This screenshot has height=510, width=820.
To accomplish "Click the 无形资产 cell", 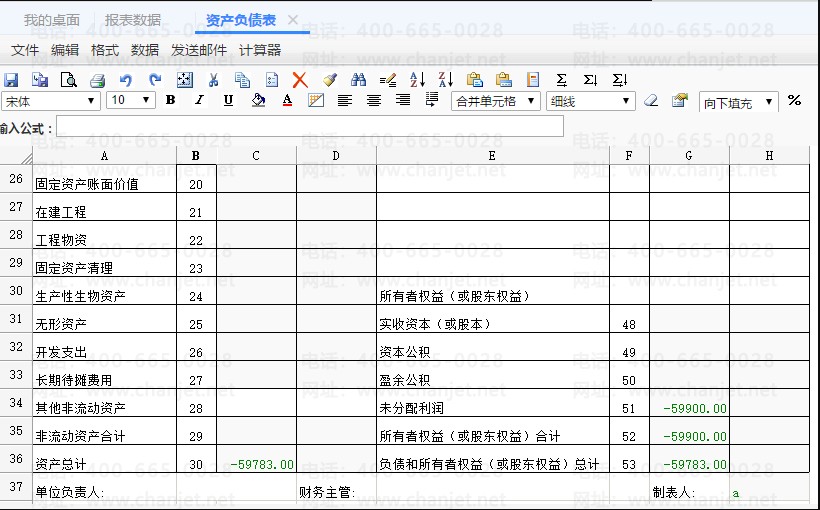I will tap(105, 319).
